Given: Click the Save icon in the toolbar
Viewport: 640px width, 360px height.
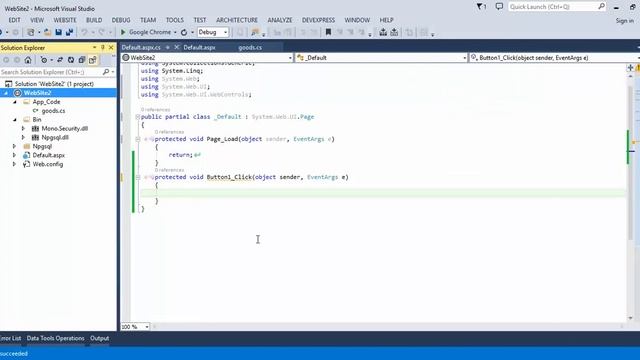Looking at the screenshot, I should click(x=58, y=32).
